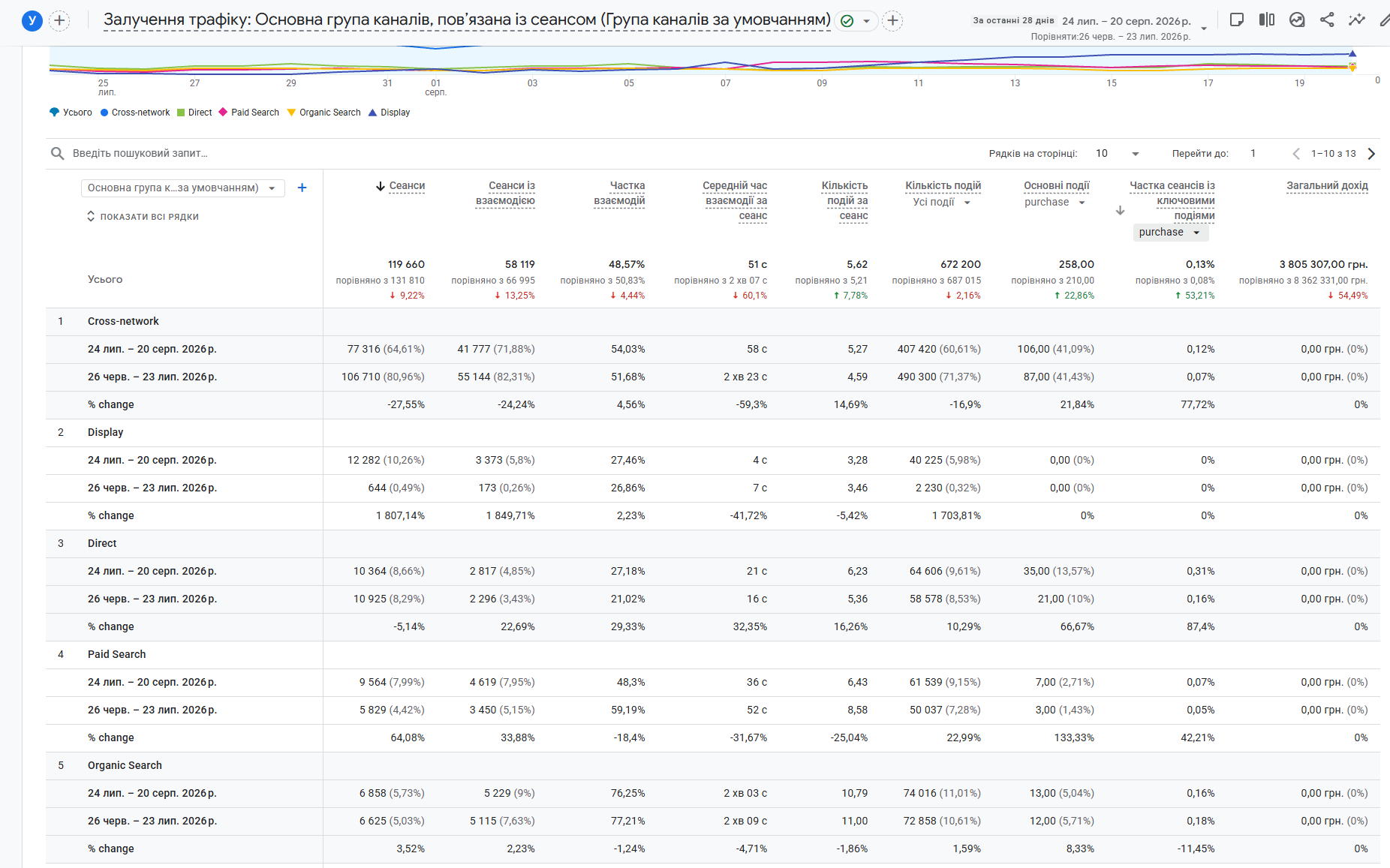Click ПОКАЗАТИ ВСІ РЯДКИ button
Viewport: 1390px width, 868px height.
pyautogui.click(x=143, y=217)
